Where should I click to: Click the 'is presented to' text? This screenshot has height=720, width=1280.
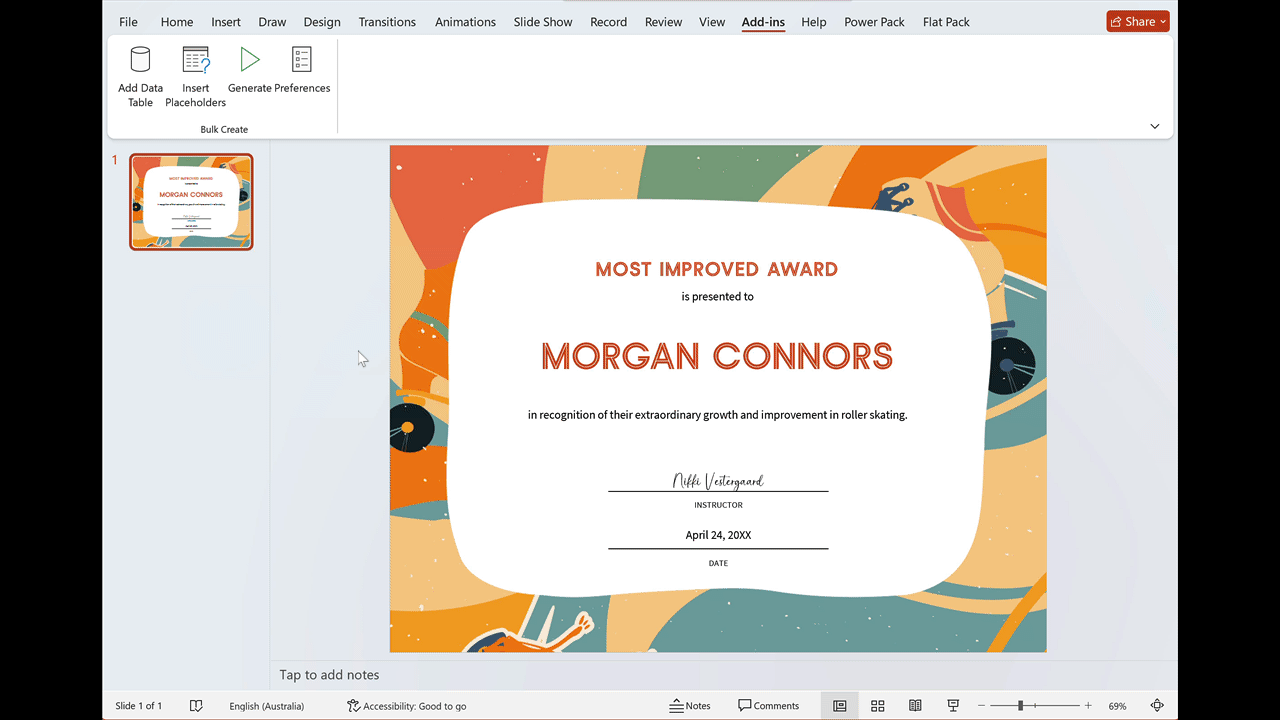718,296
